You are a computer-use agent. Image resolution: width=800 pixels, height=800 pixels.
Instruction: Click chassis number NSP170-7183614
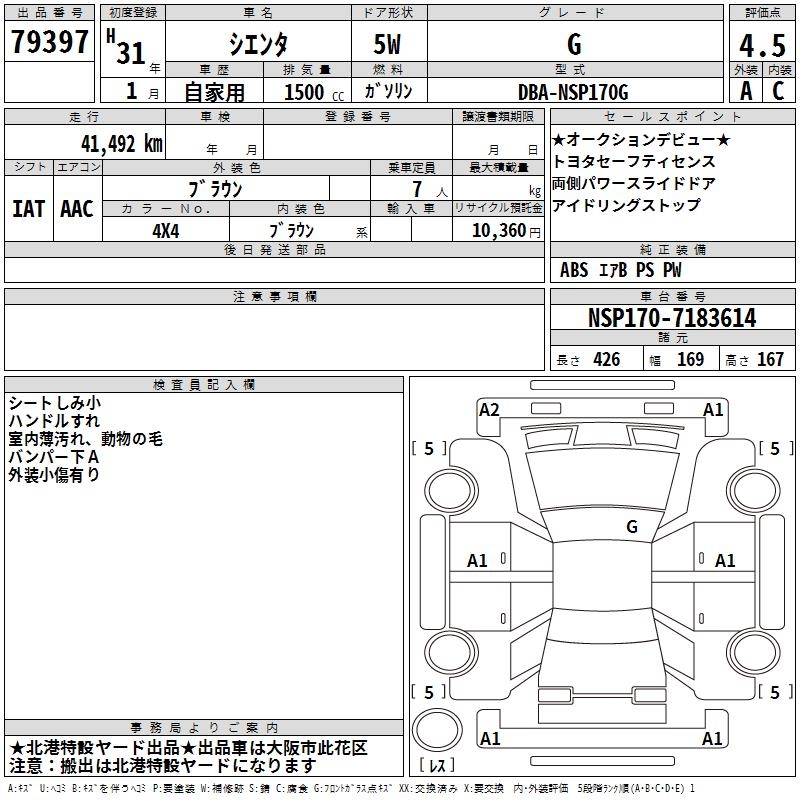point(671,319)
